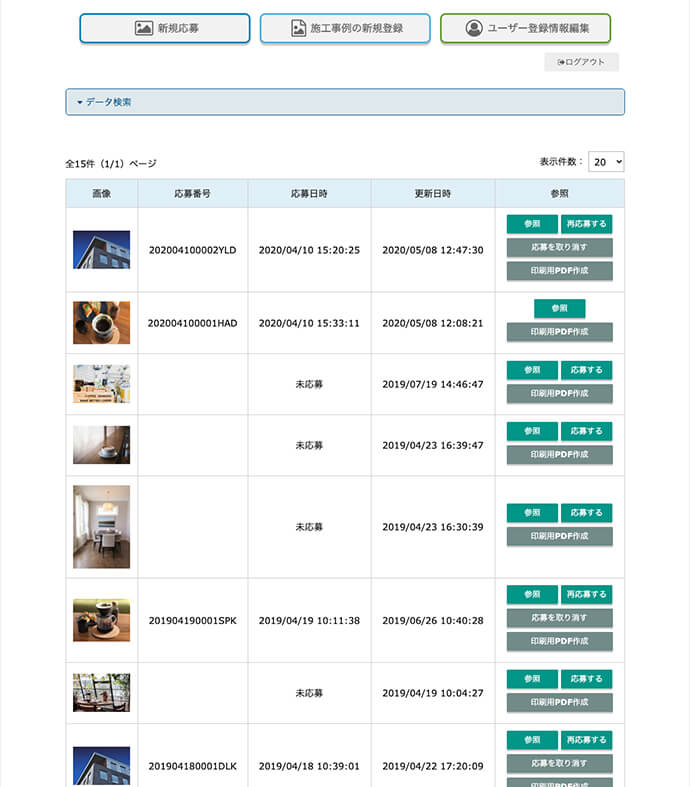
Task: Open the 表示件数 dropdown
Action: [x=606, y=162]
